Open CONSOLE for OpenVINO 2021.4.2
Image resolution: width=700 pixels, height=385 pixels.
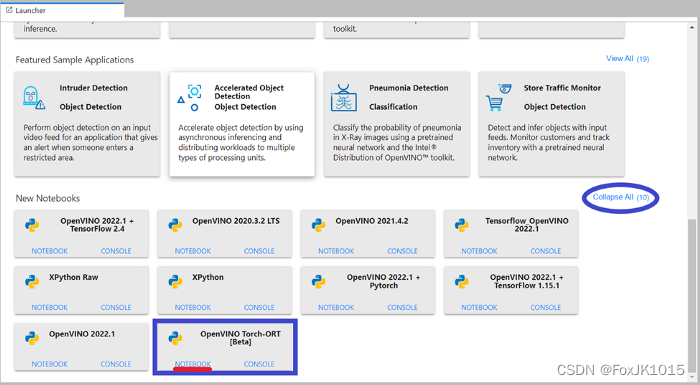(403, 251)
